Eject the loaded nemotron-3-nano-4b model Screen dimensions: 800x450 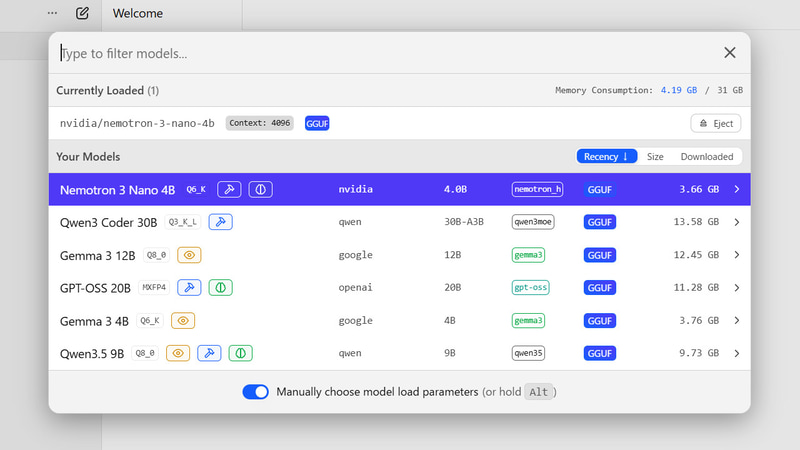pos(716,123)
